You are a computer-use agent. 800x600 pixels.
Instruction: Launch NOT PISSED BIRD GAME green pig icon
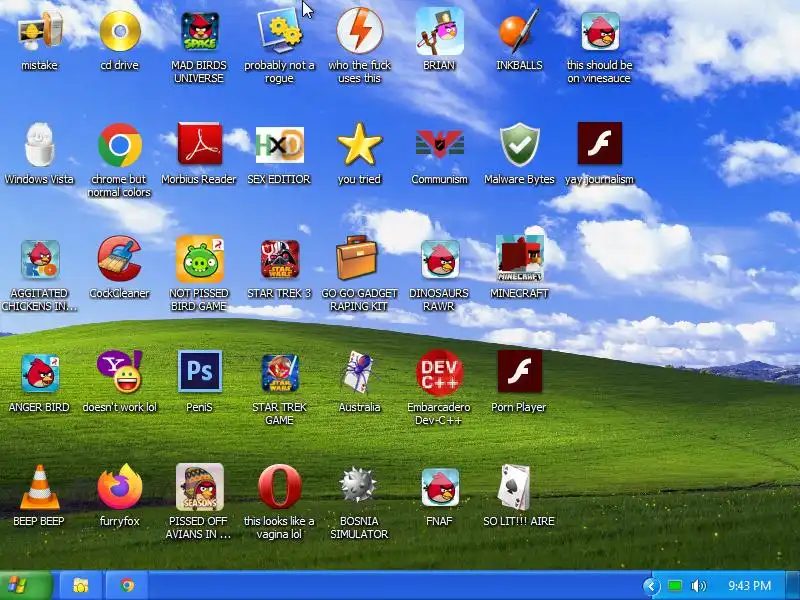coord(199,259)
